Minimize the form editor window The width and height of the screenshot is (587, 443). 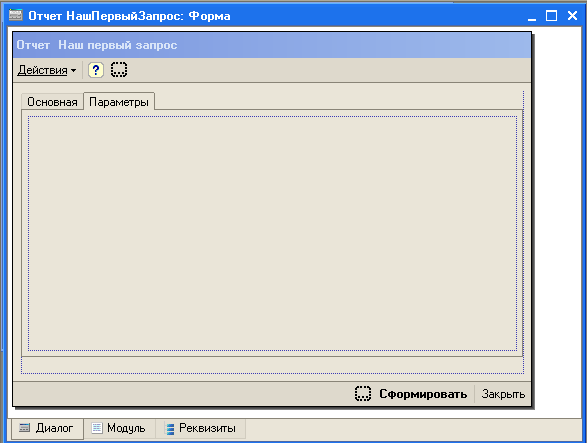532,16
